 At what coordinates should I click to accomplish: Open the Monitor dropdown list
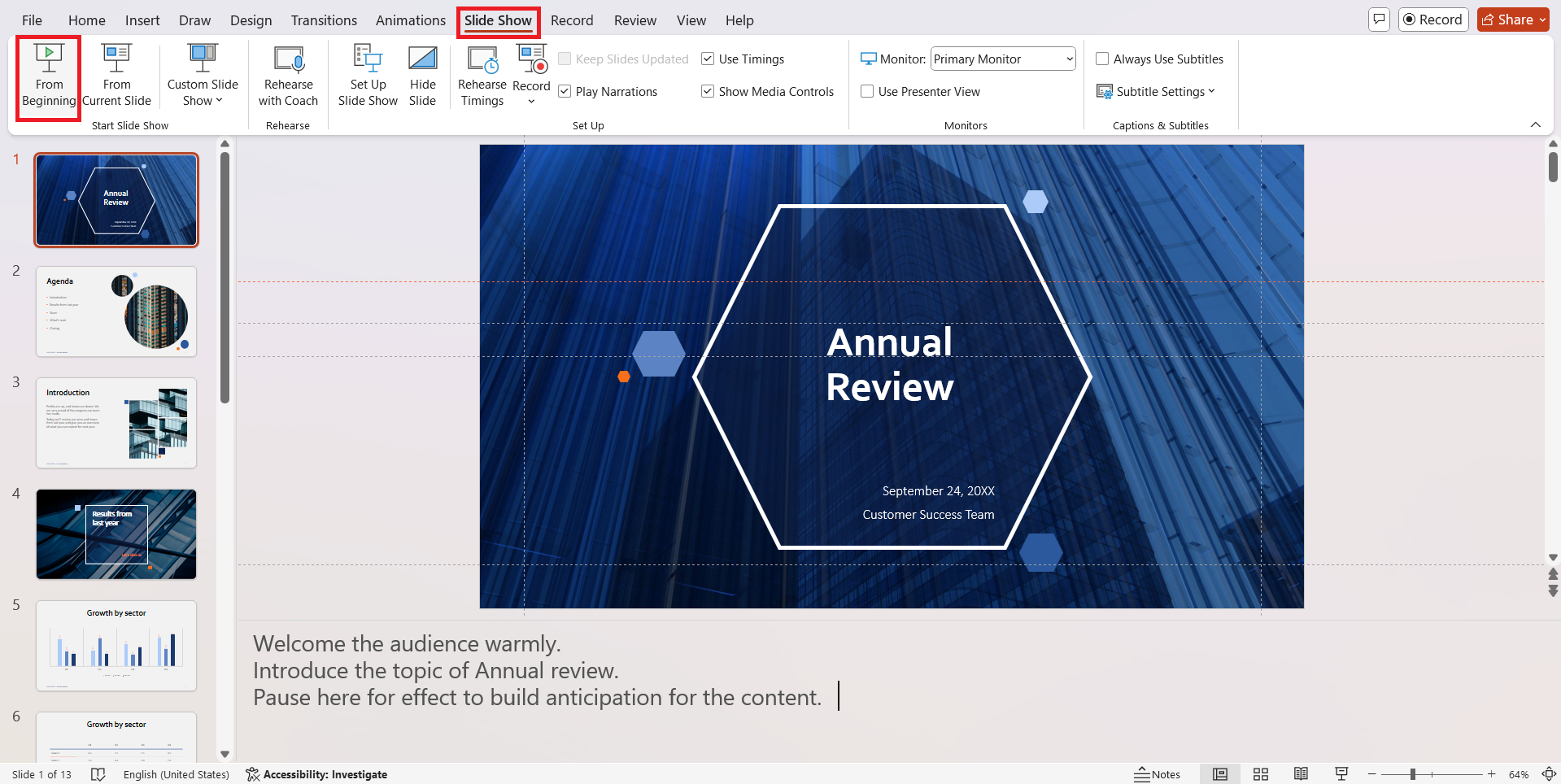pyautogui.click(x=1003, y=59)
